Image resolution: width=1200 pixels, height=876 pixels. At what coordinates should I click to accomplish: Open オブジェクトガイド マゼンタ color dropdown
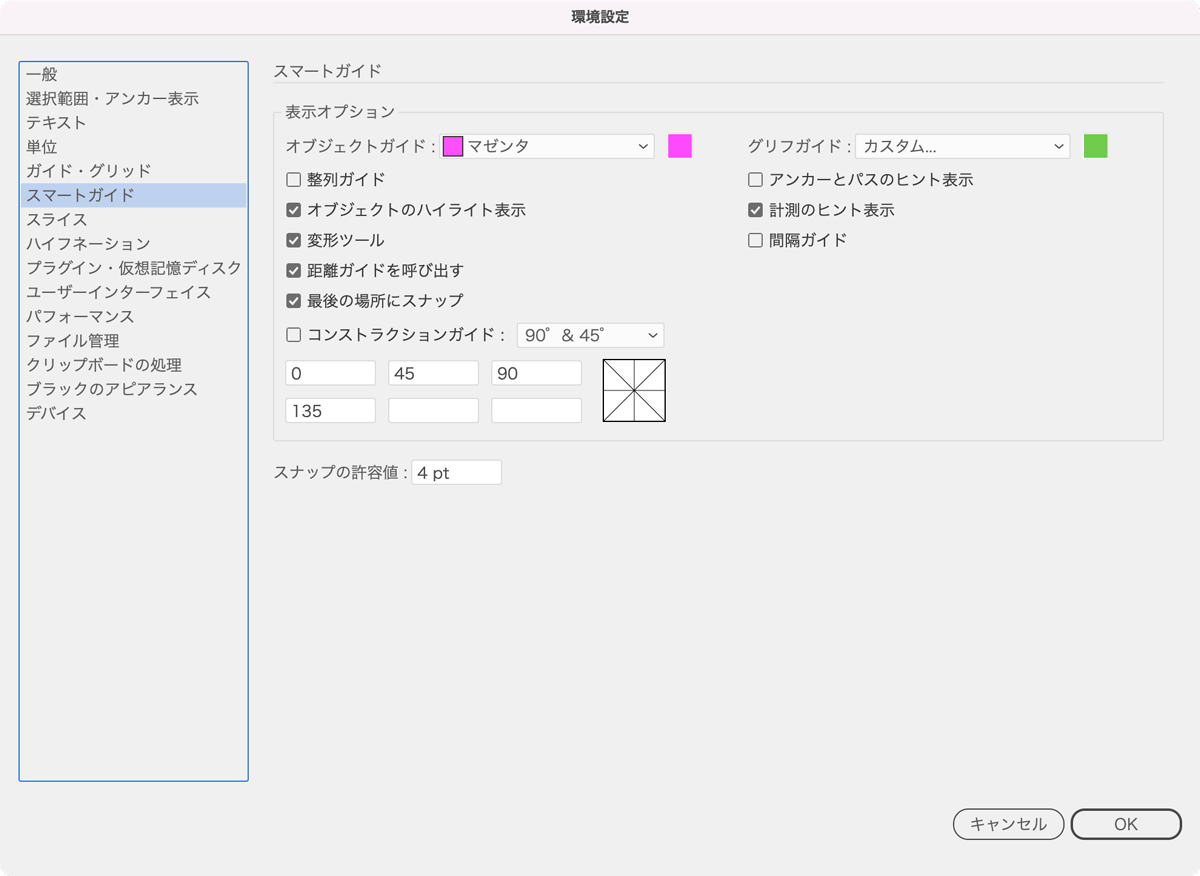548,146
